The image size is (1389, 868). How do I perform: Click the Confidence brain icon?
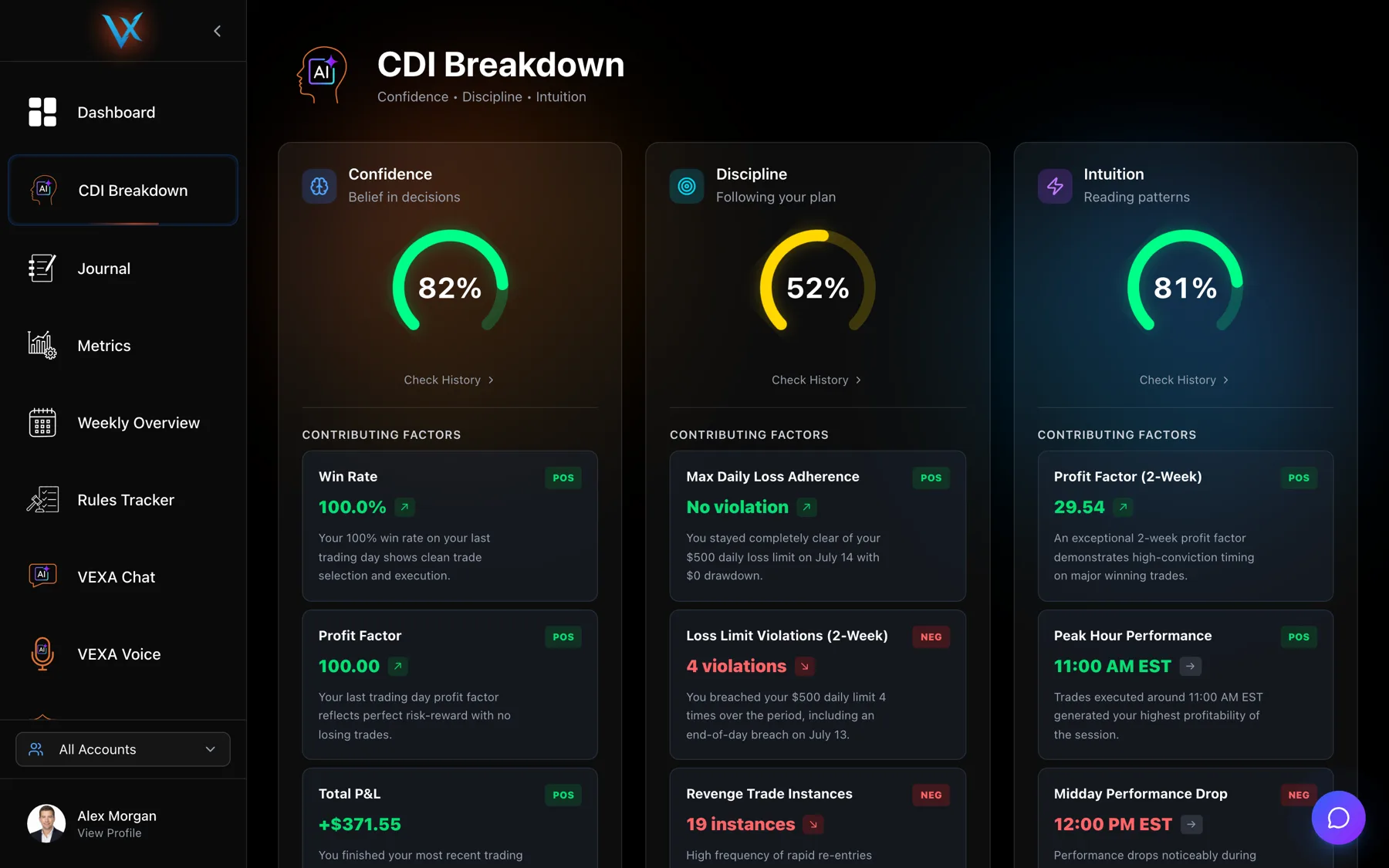[319, 186]
